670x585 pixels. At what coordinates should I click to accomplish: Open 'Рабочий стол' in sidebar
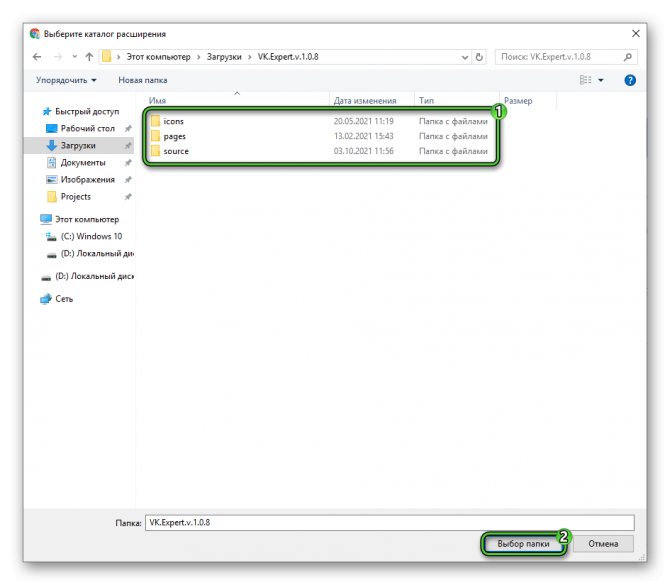point(88,128)
